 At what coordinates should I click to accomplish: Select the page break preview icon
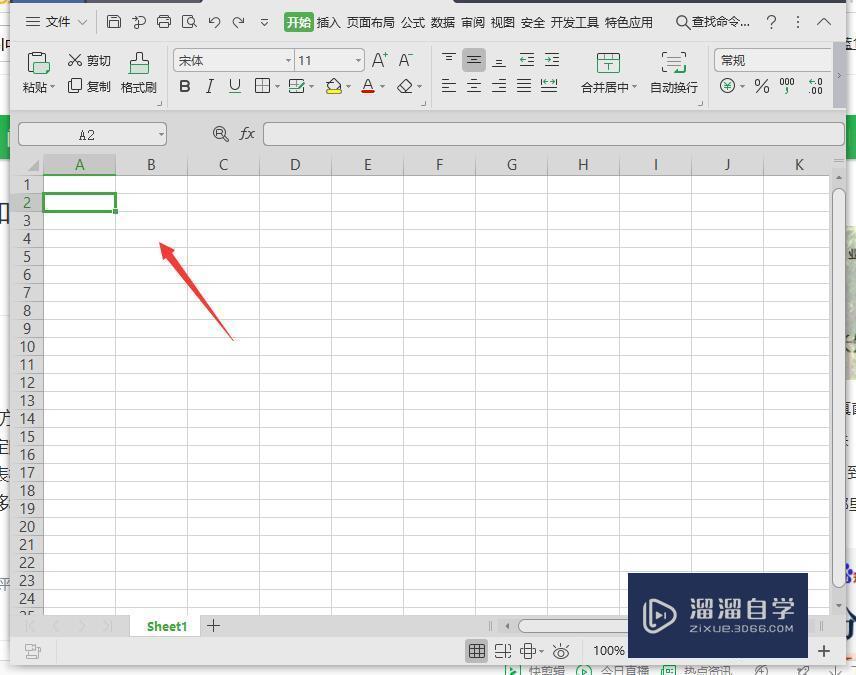pos(504,650)
